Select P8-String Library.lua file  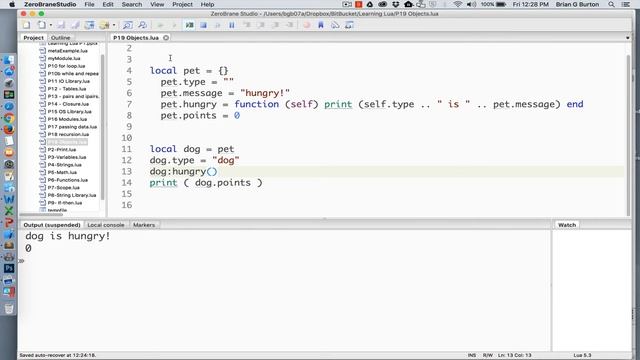(x=71, y=195)
